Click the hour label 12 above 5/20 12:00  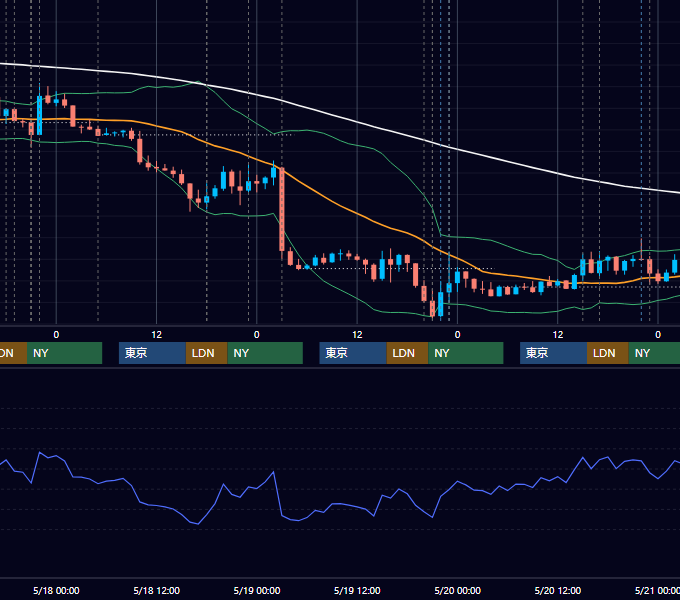558,335
